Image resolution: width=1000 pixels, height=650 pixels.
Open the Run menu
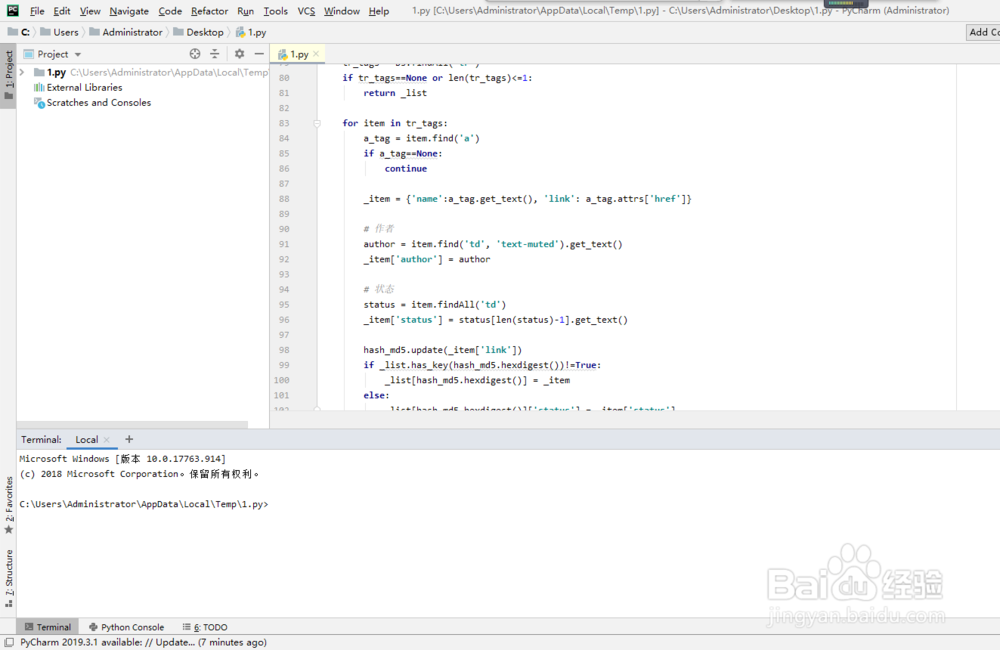(245, 11)
